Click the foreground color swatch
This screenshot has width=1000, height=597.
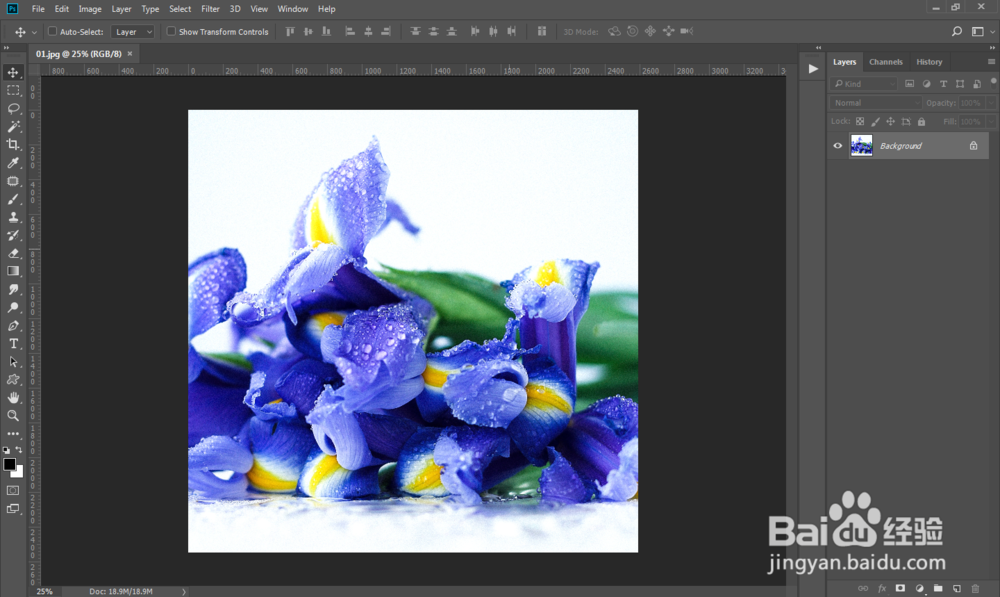(10, 465)
